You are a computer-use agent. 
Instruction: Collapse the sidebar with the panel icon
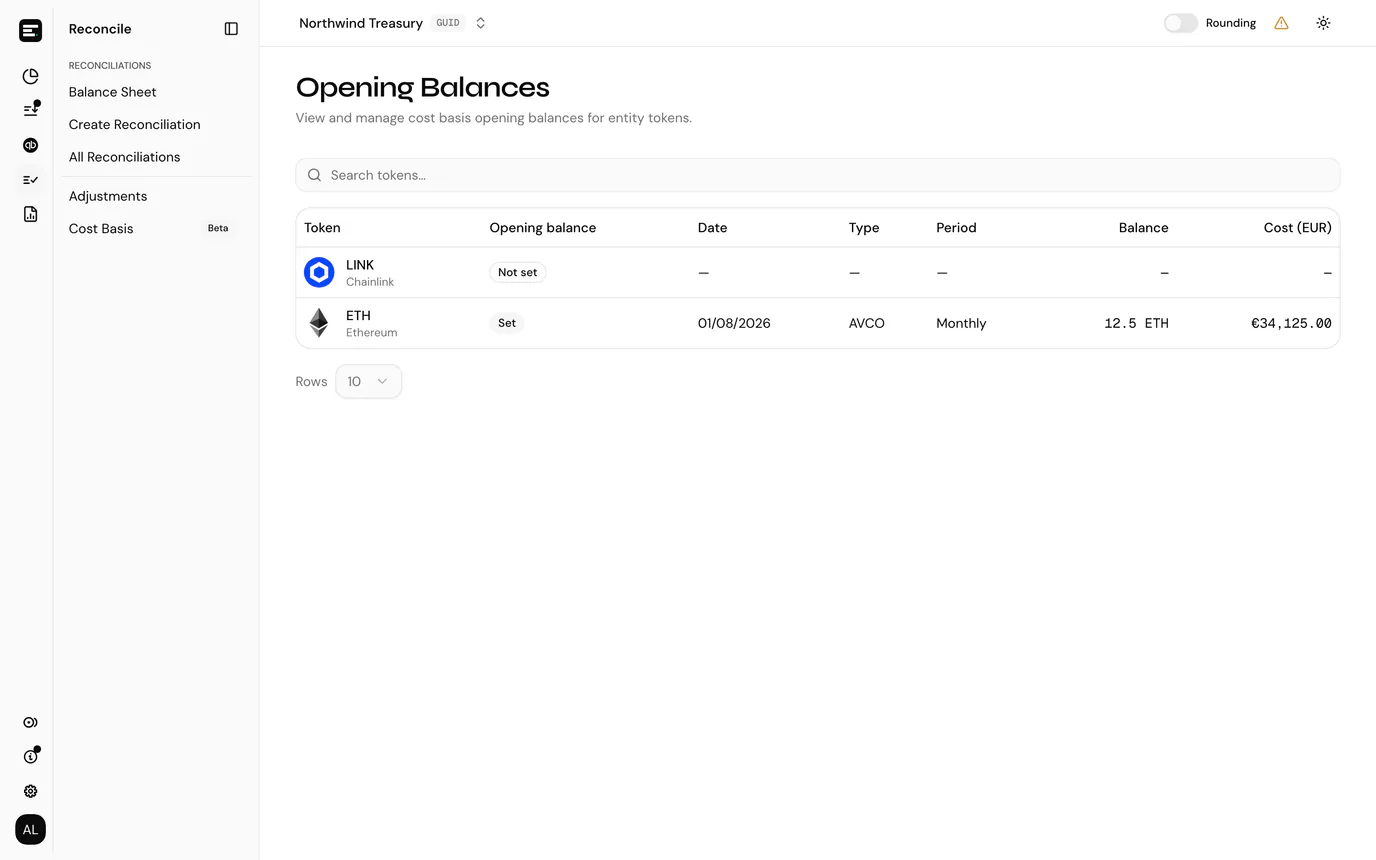coord(231,29)
